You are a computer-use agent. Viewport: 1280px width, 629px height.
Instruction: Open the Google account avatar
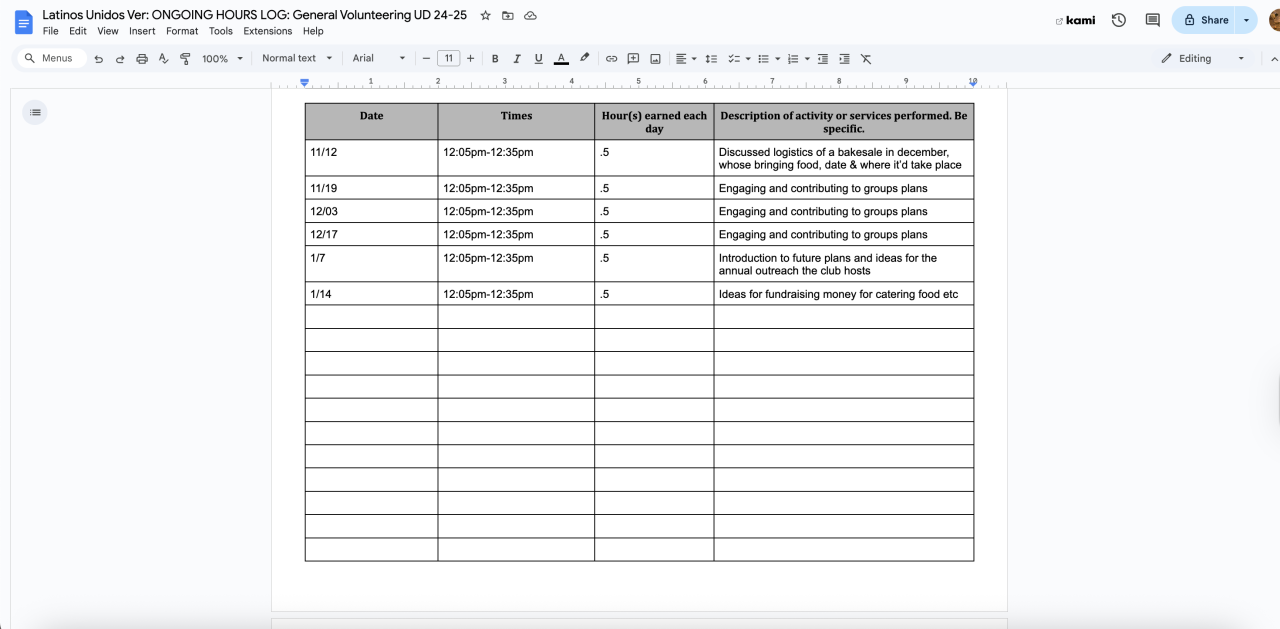[1274, 20]
